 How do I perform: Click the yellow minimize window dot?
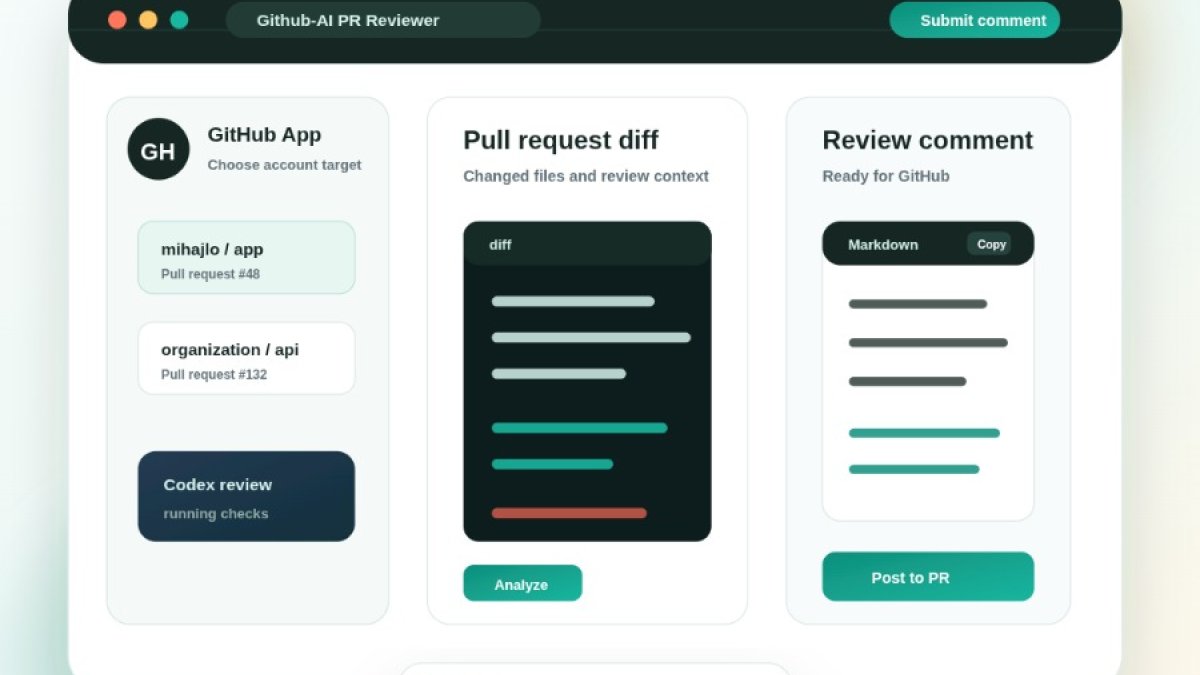tap(148, 20)
